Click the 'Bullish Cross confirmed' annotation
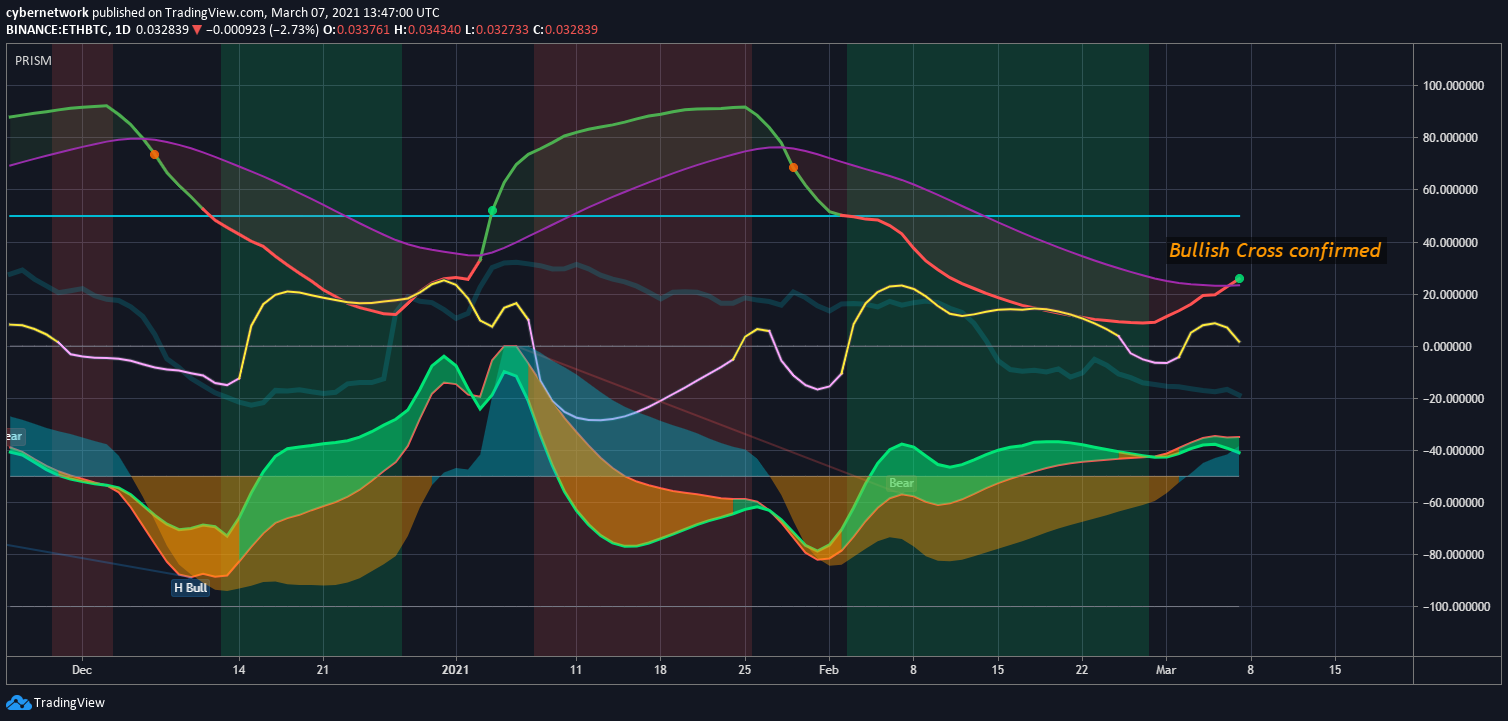Viewport: 1508px width, 721px height. [1275, 250]
